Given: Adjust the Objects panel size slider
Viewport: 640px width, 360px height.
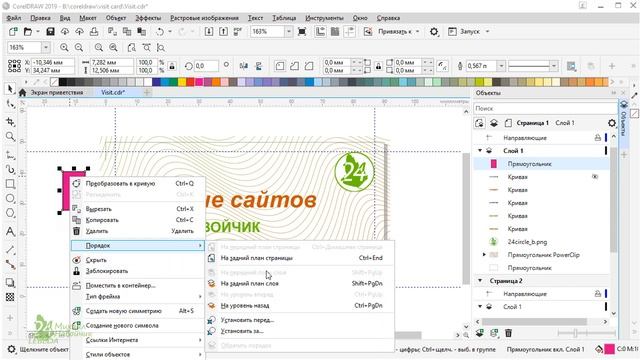Looking at the screenshot, I should pos(575,333).
